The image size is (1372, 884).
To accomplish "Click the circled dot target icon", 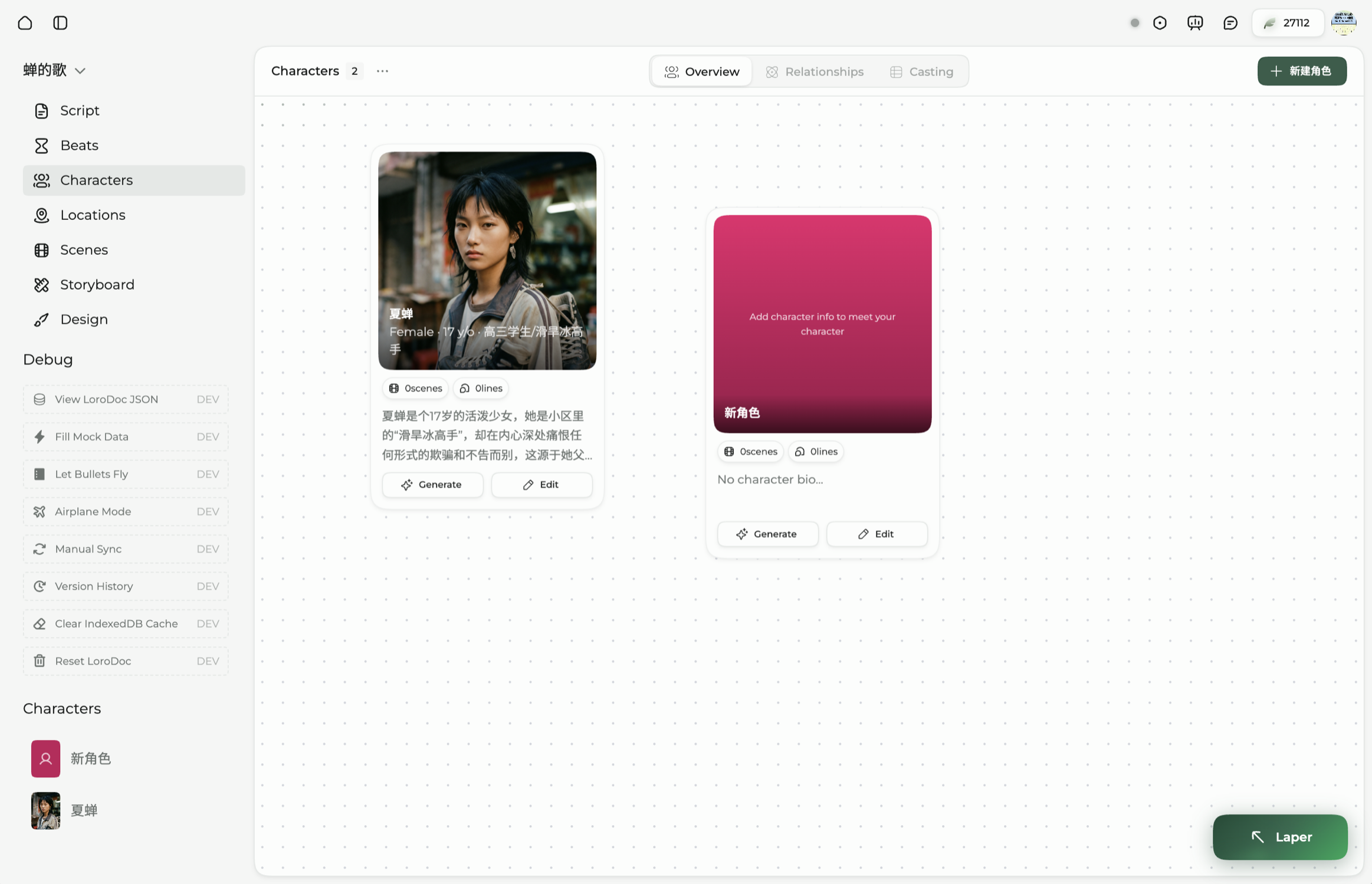I will (x=1160, y=23).
